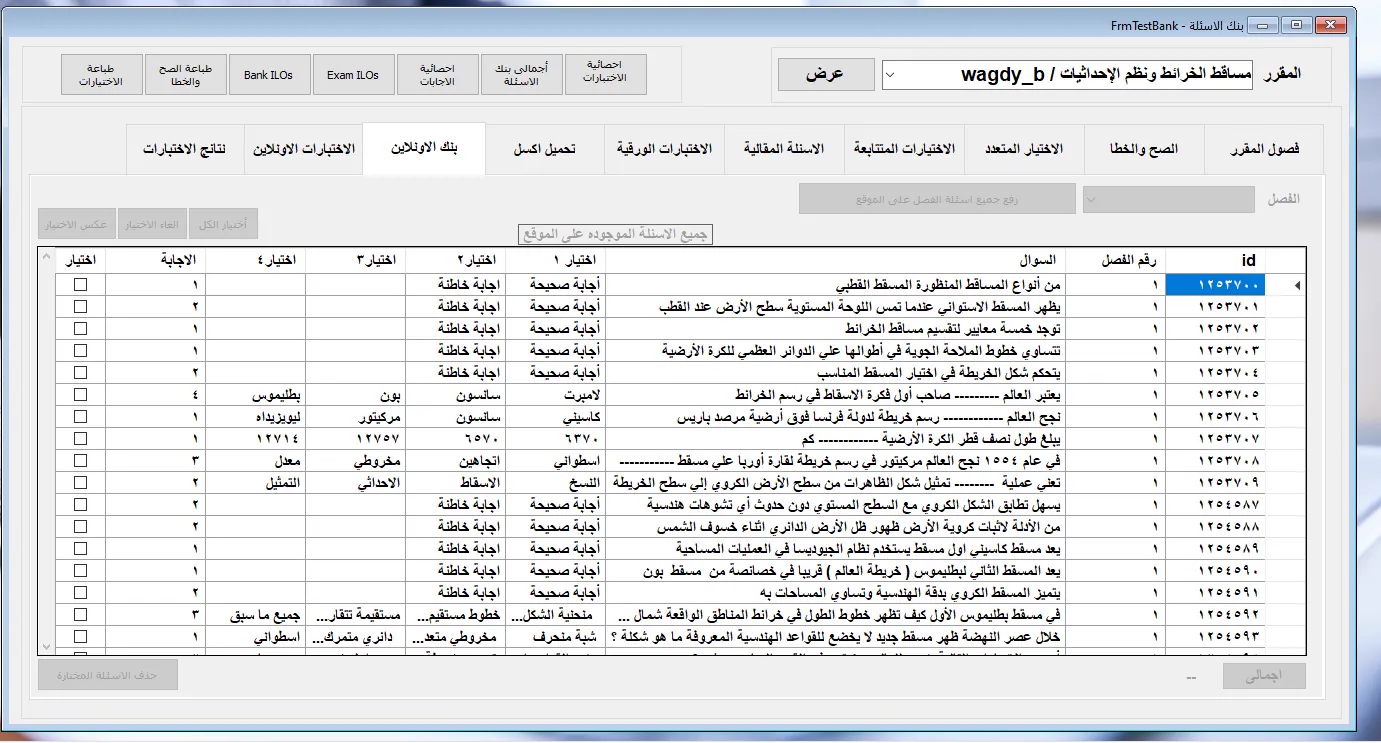This screenshot has width=1381, height=743.
Task: Open the الفصل chapter dropdown
Action: pyautogui.click(x=1168, y=199)
